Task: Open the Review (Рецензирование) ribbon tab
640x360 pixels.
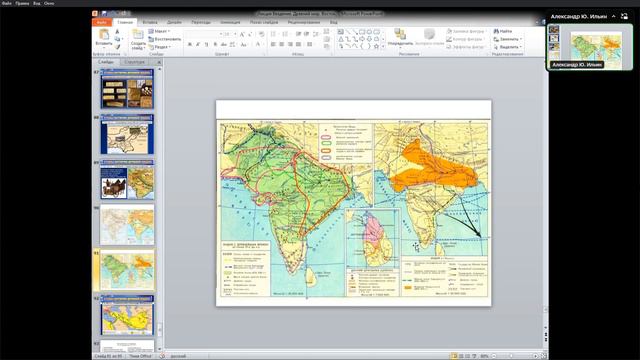Action: tap(304, 22)
